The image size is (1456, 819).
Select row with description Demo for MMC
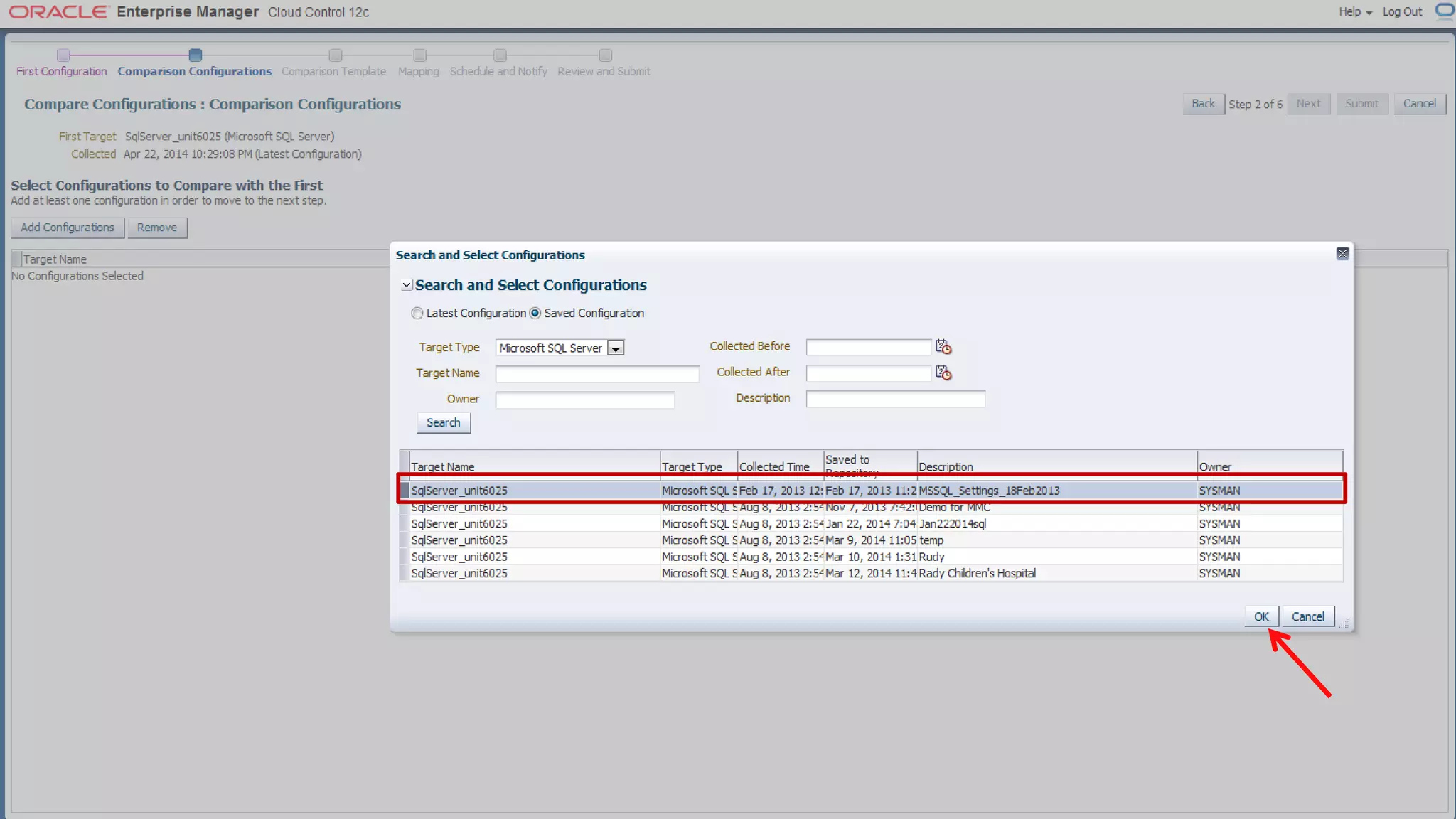click(871, 508)
